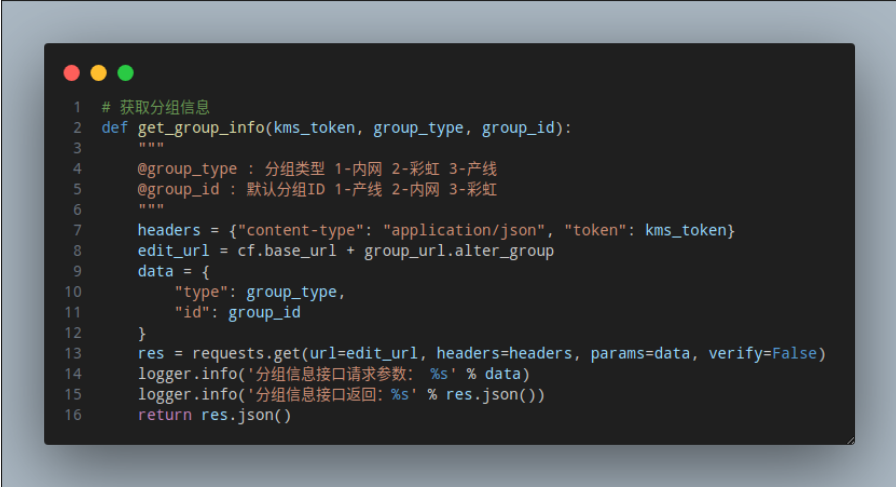Click the @group_type docstring line
Screen dimensions: 896x487
pos(317,169)
